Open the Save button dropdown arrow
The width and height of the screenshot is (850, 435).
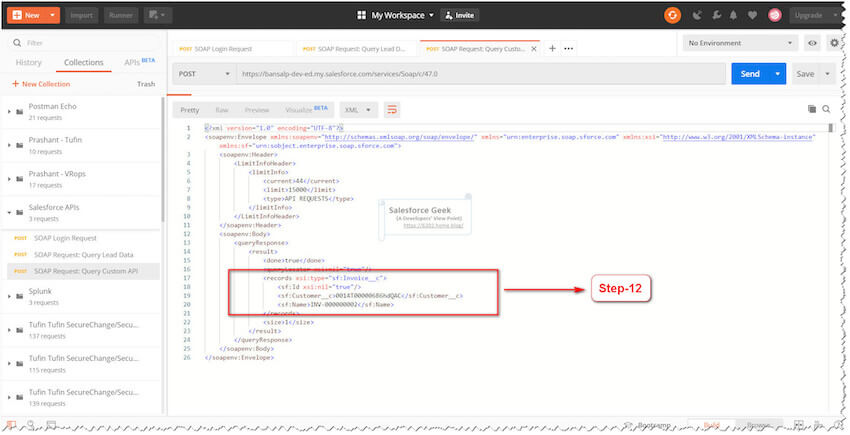click(828, 74)
